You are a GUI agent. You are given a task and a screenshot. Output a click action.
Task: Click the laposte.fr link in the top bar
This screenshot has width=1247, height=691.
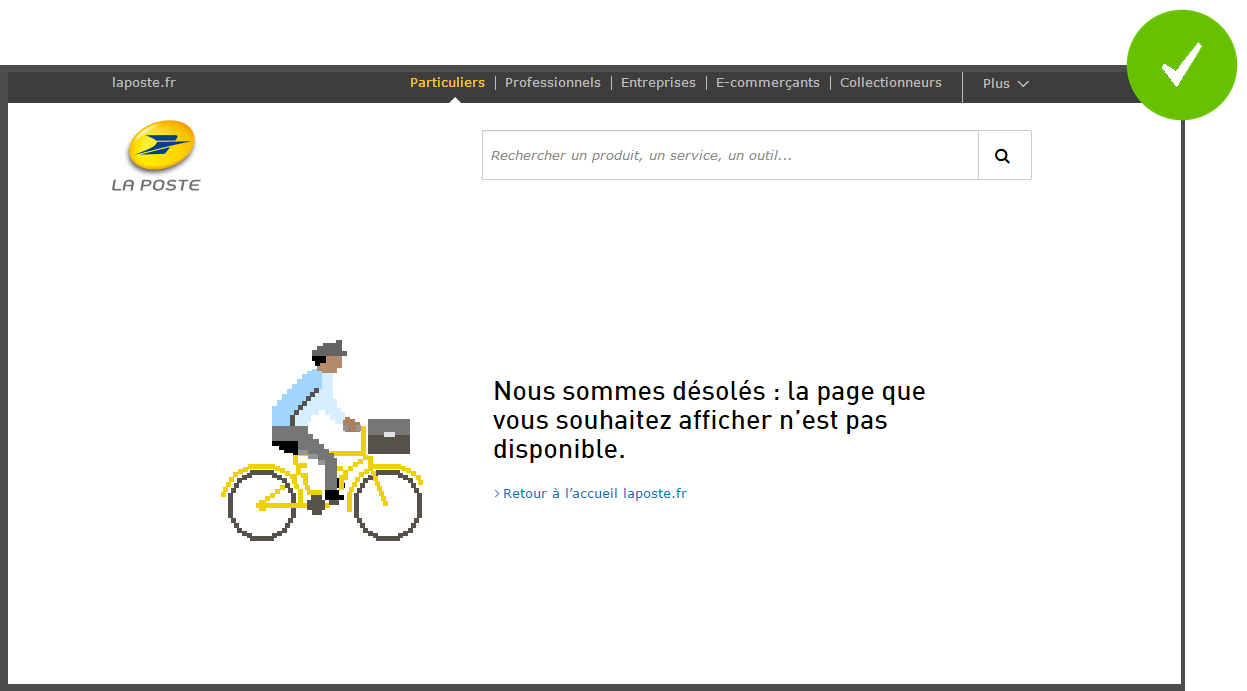click(144, 83)
